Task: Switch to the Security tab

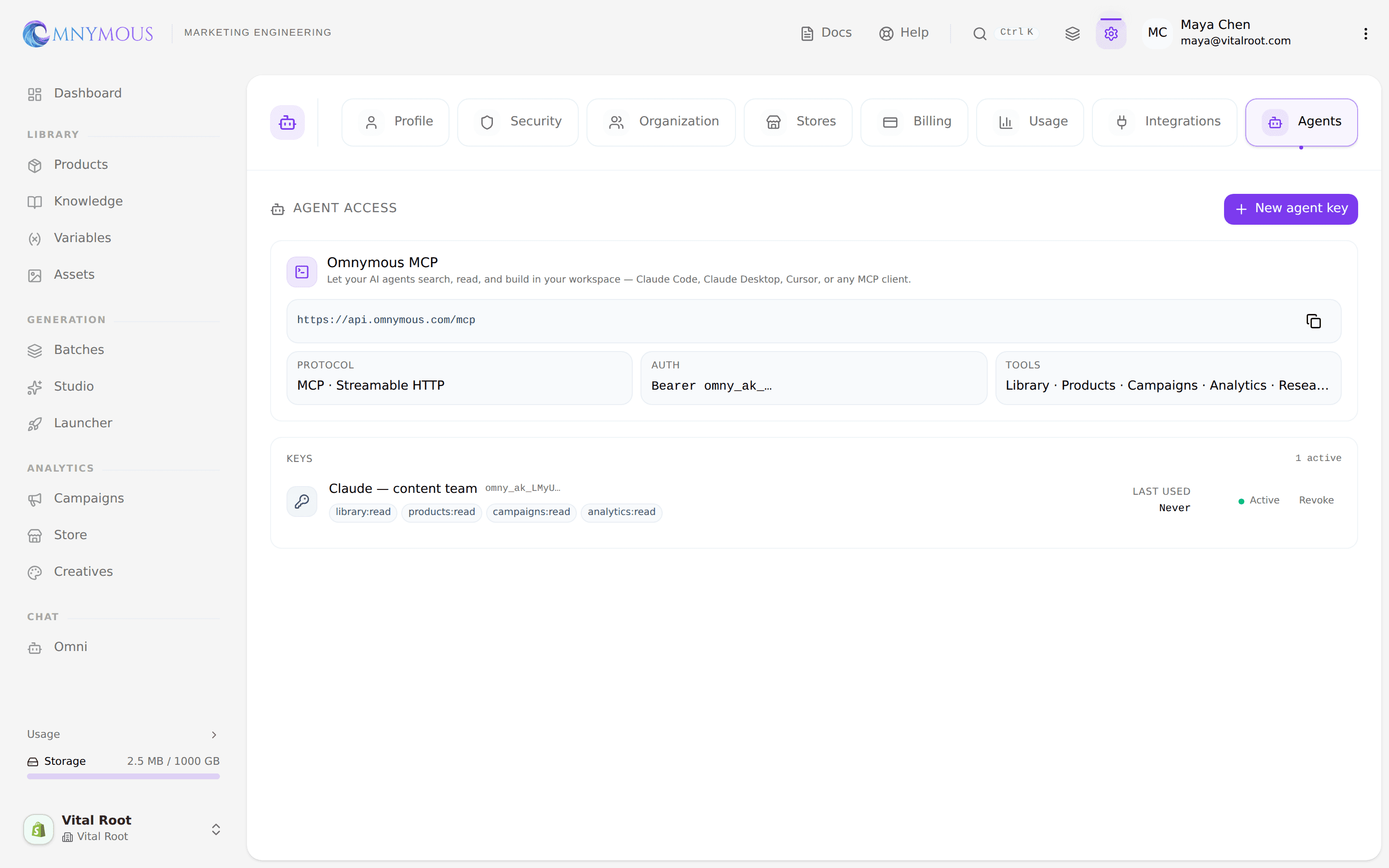Action: coord(517,122)
